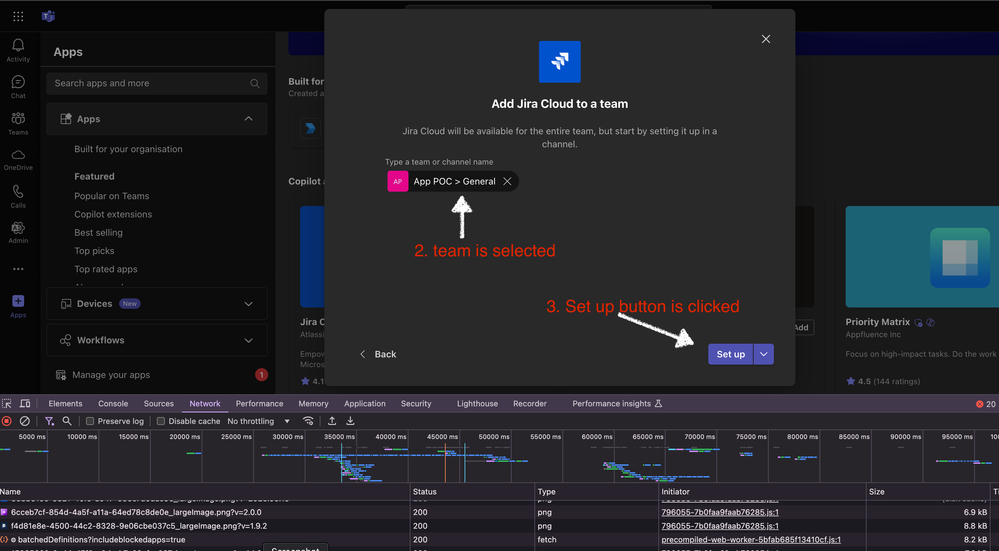Collapse the Apps section chevron

pyautogui.click(x=248, y=119)
